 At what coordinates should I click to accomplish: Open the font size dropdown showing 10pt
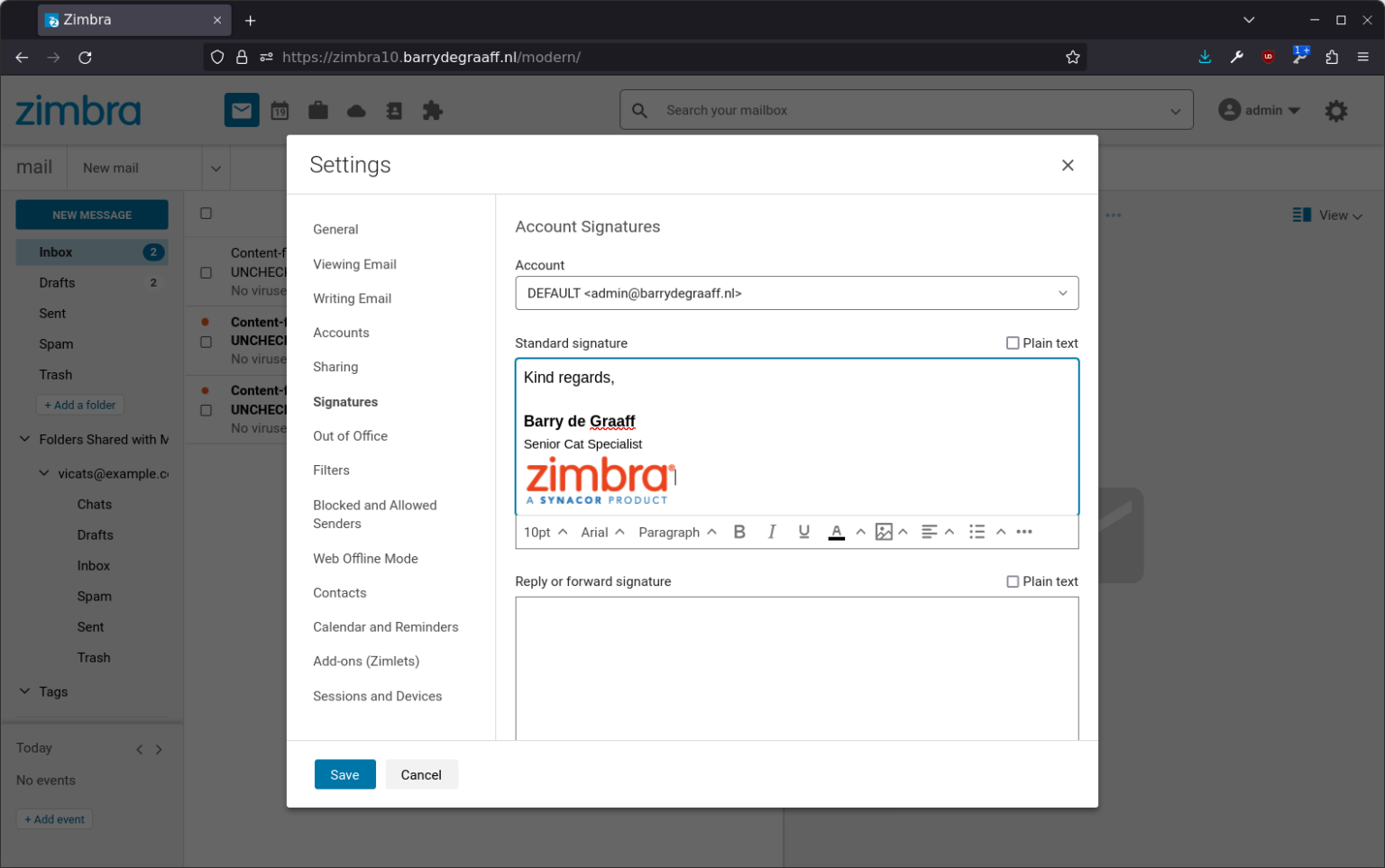(543, 532)
